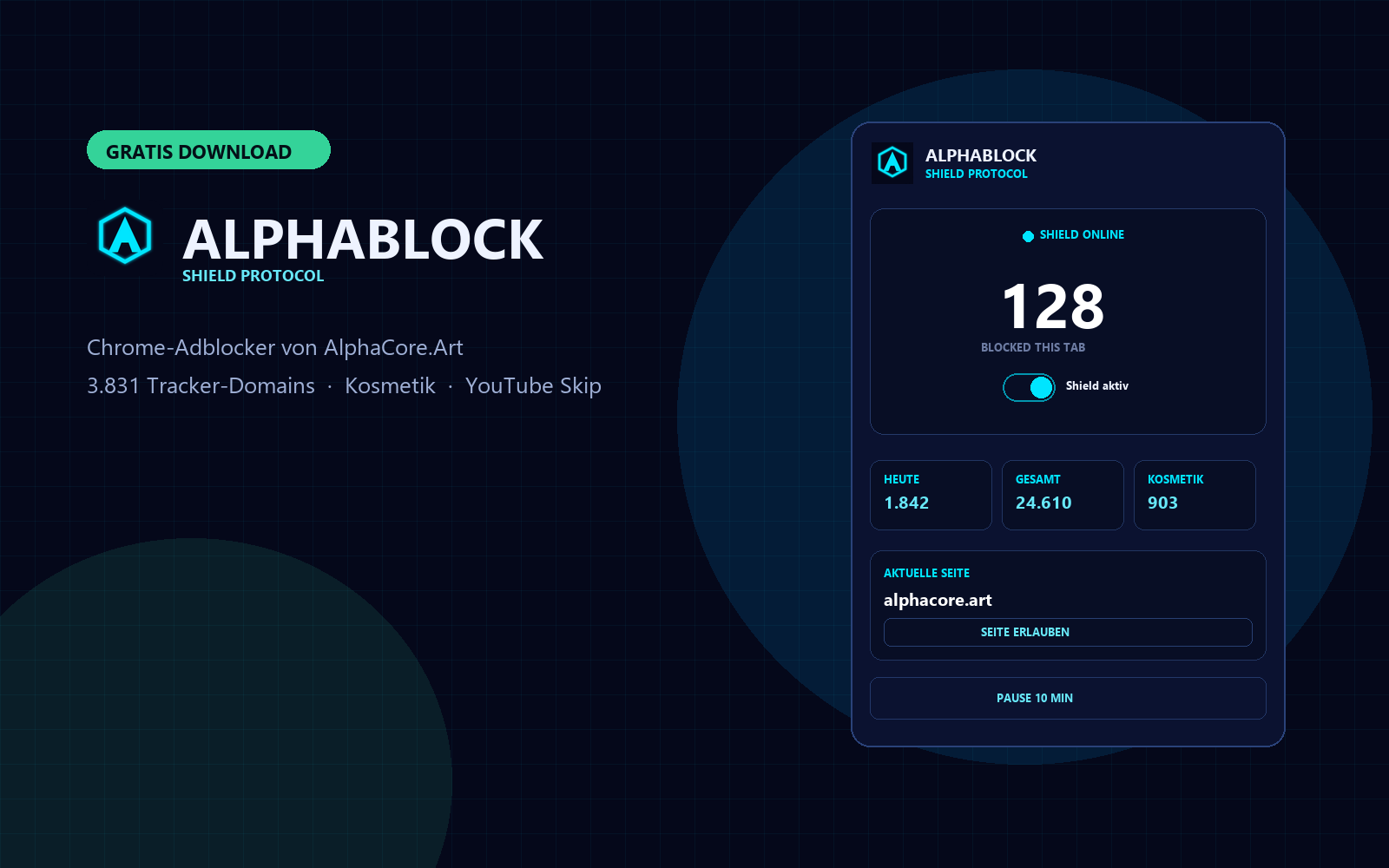Image resolution: width=1389 pixels, height=868 pixels.
Task: Select the KOSMETIK 903 stat card
Action: click(1195, 495)
